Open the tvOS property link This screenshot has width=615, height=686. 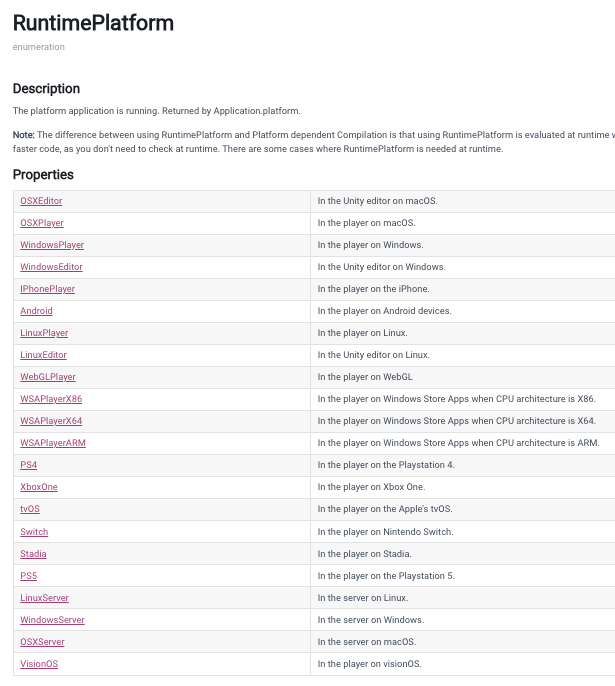[x=30, y=509]
